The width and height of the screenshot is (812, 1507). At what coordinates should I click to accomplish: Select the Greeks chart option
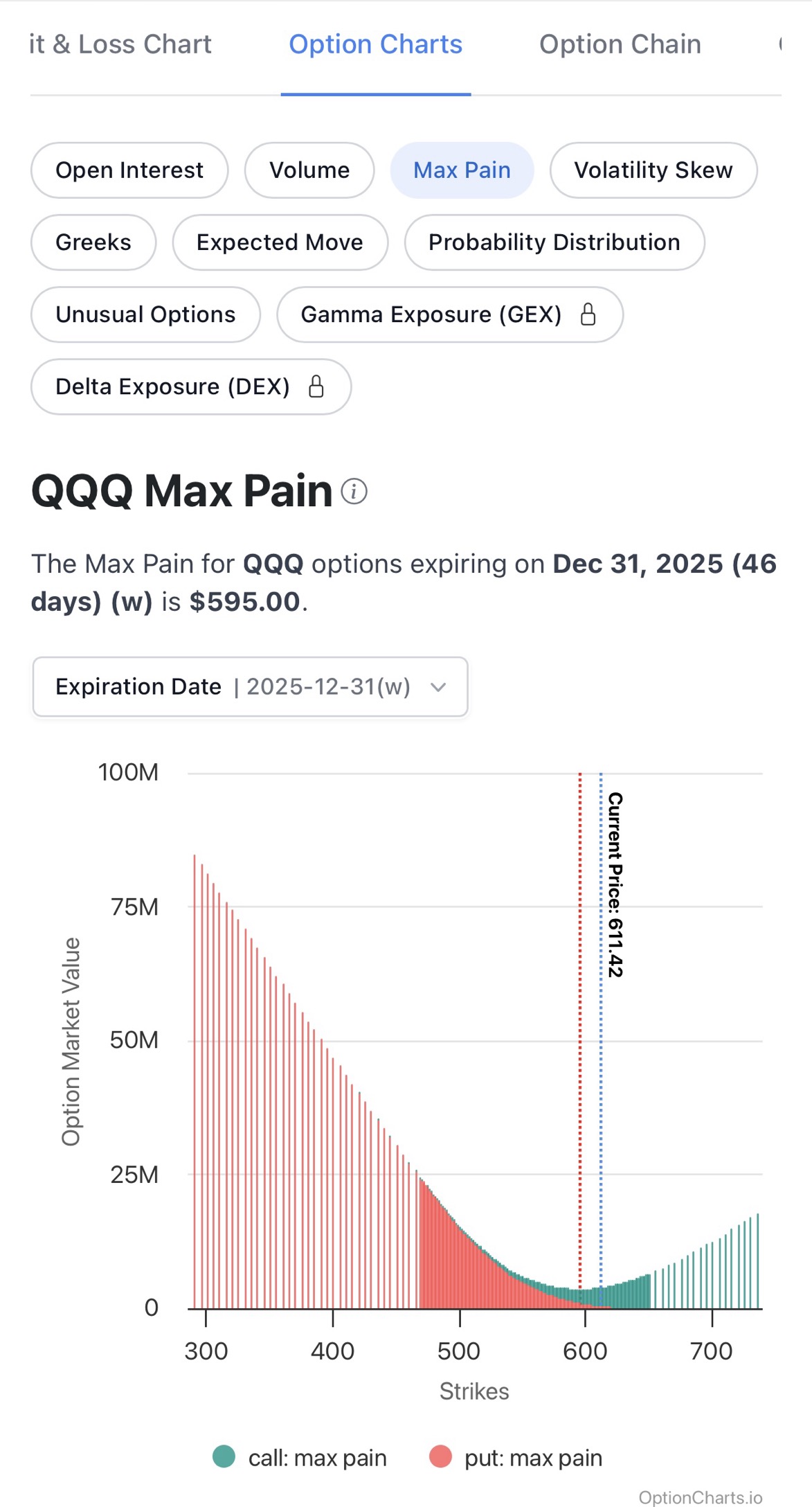tap(93, 242)
